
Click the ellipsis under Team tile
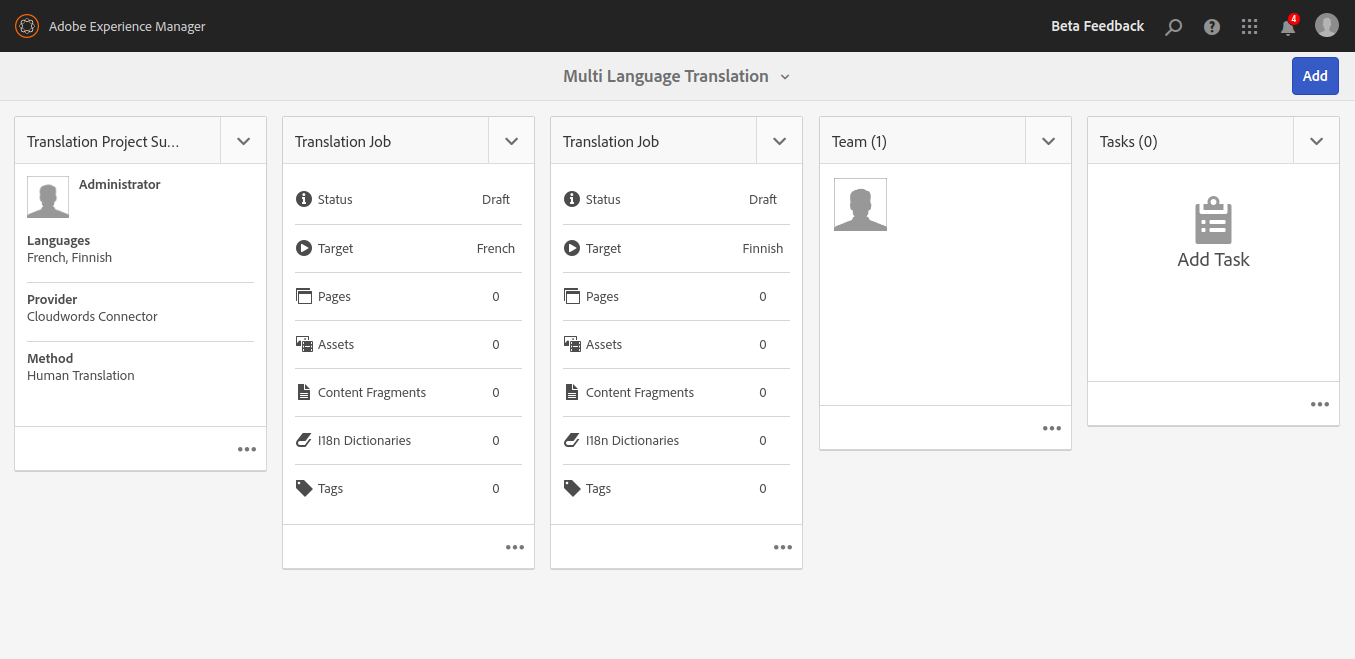(1052, 428)
